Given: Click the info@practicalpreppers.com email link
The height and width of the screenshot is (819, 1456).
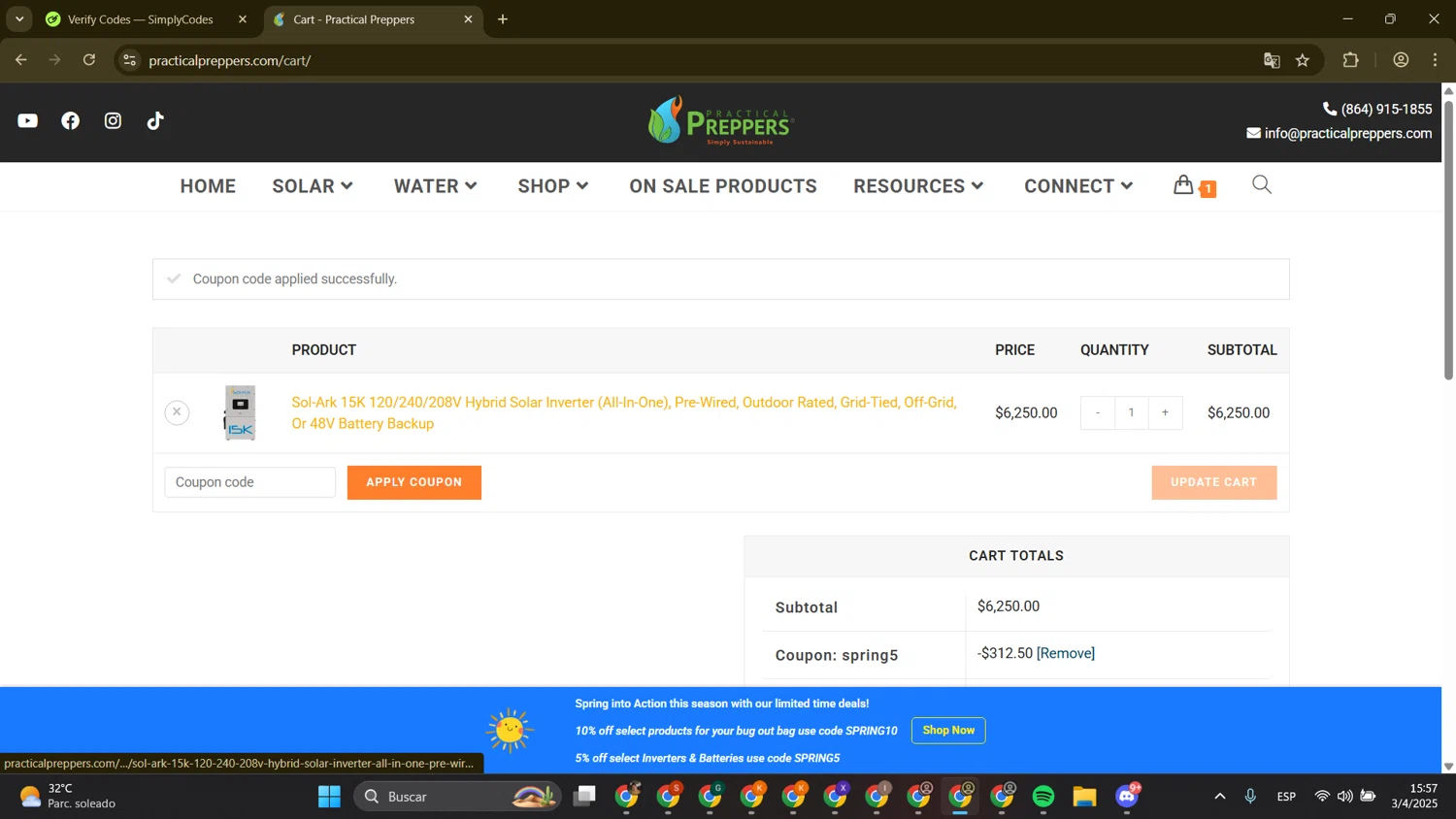Looking at the screenshot, I should [1340, 133].
